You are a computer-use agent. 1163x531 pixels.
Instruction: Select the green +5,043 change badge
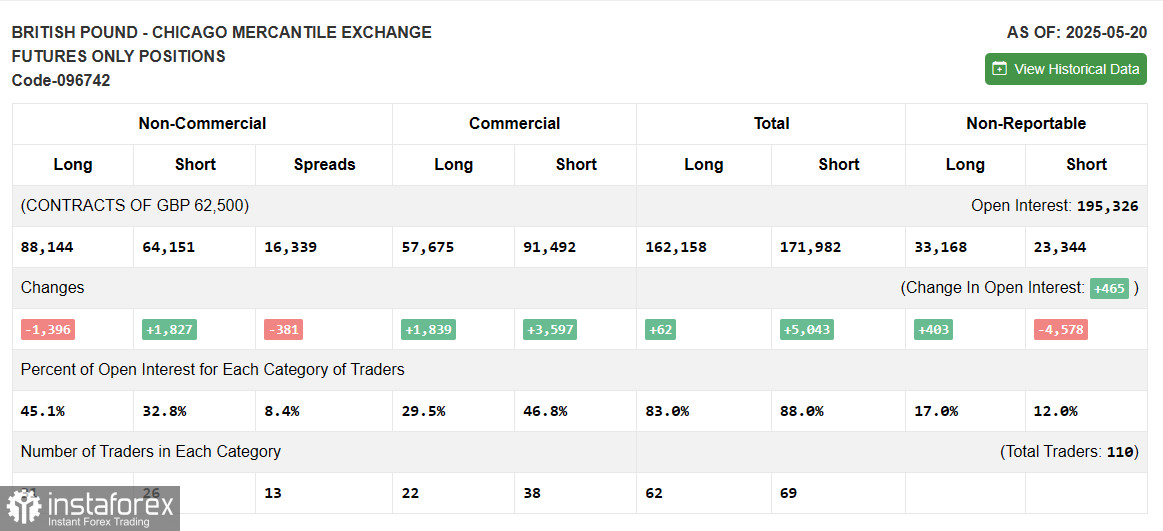click(806, 329)
